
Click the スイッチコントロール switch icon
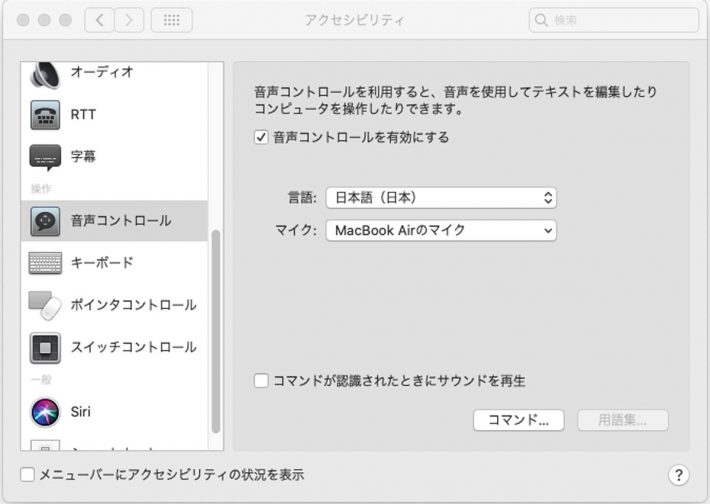45,348
